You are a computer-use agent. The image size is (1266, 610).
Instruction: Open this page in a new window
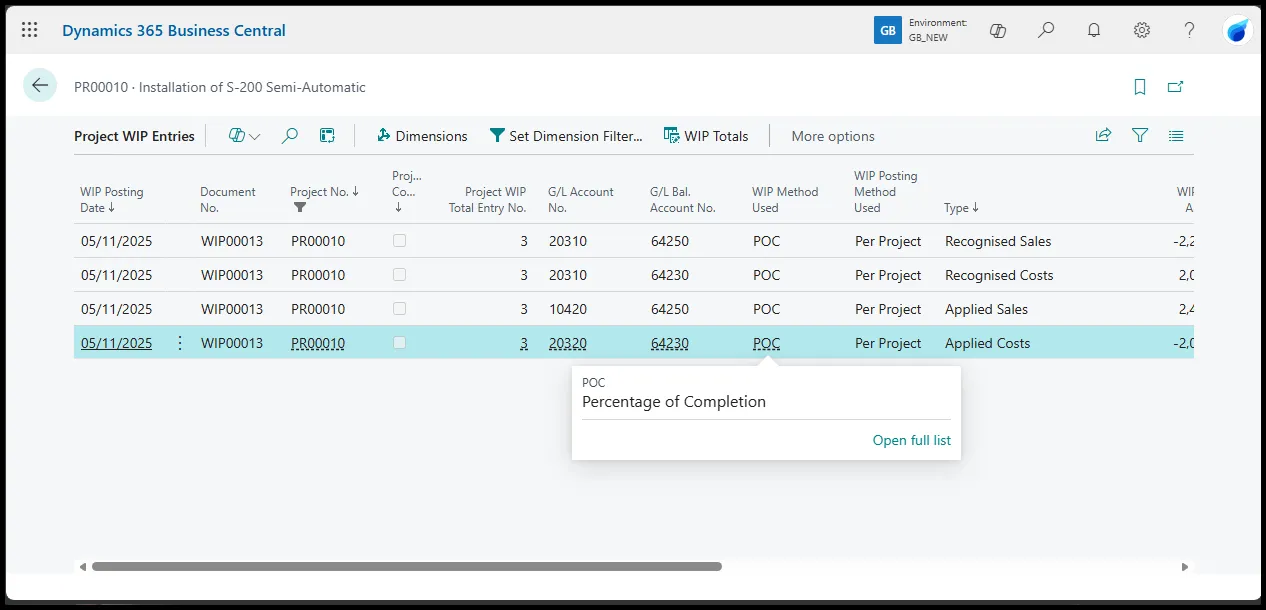tap(1176, 87)
